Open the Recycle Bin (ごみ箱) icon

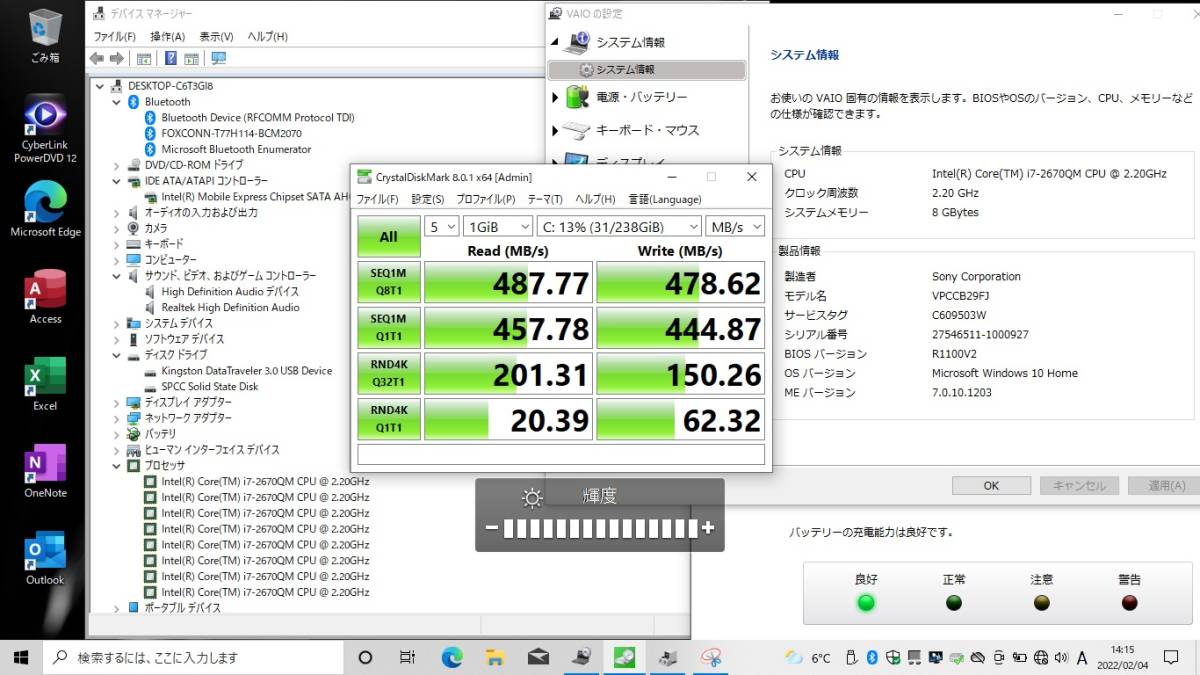[45, 35]
